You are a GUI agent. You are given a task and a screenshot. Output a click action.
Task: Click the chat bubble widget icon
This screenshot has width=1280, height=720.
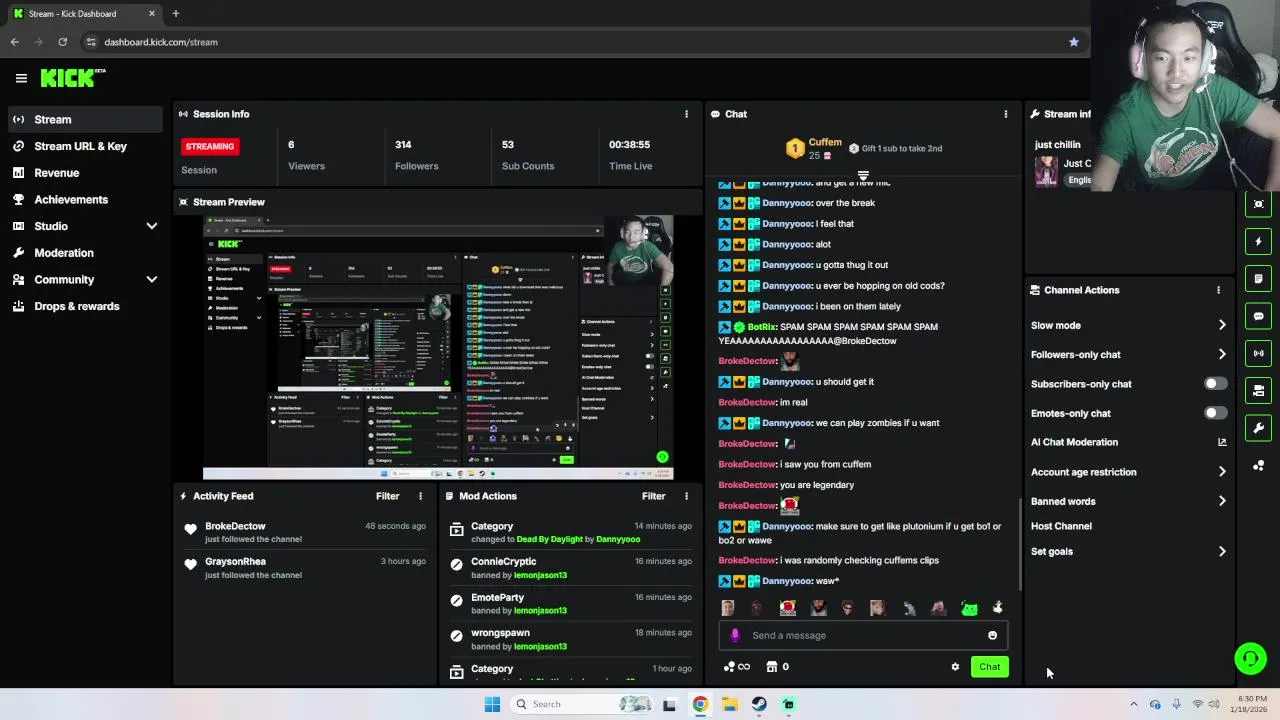coord(1258,316)
